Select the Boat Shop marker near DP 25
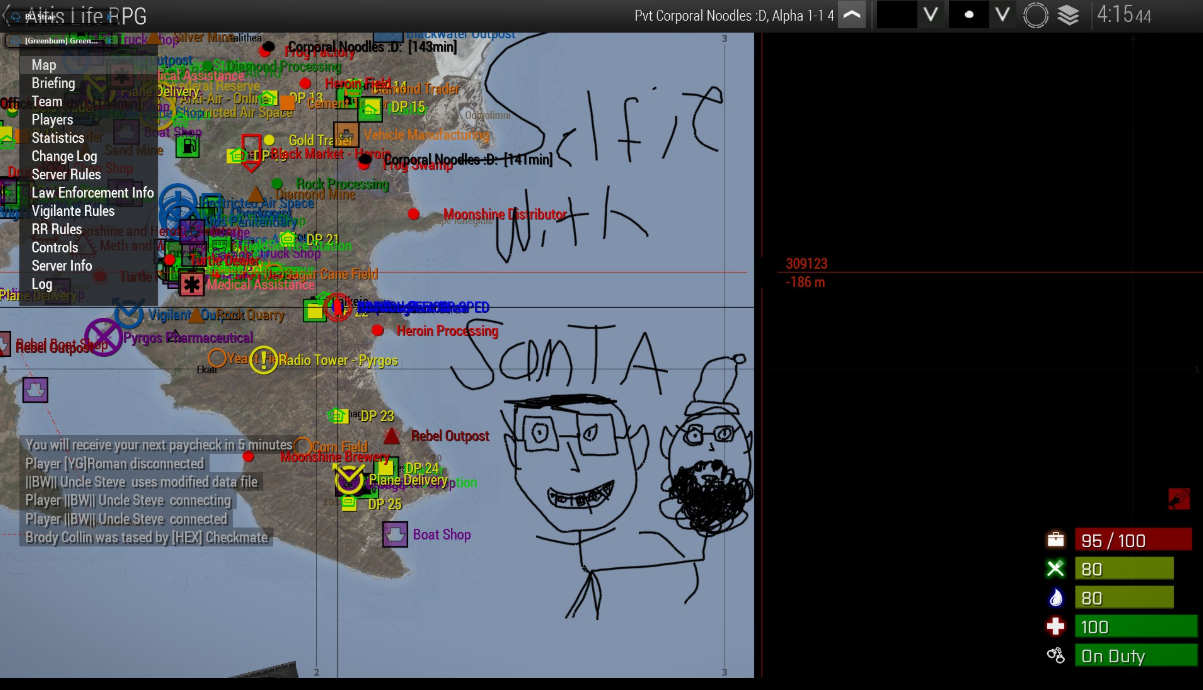Screen dimensions: 1203x690 tap(396, 534)
